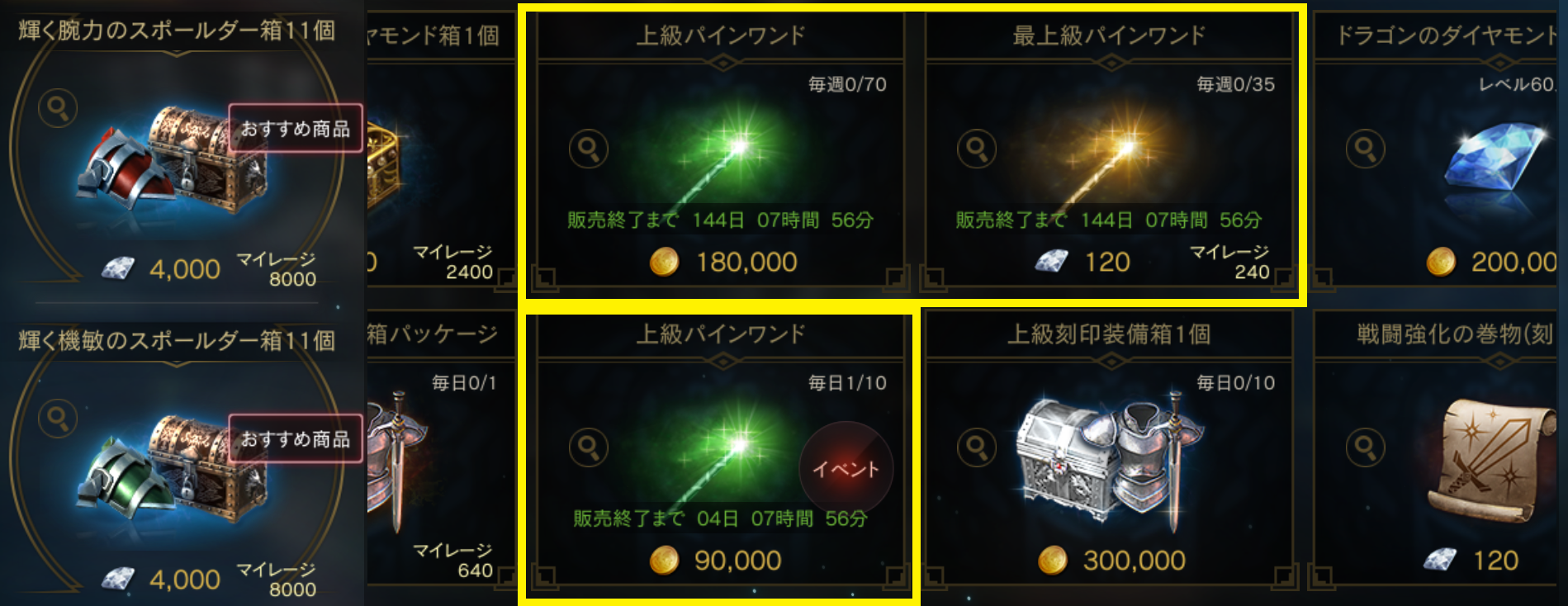
Task: Click magnifier on 輝く機敏のスポールダー箱 item
Action: (x=58, y=418)
